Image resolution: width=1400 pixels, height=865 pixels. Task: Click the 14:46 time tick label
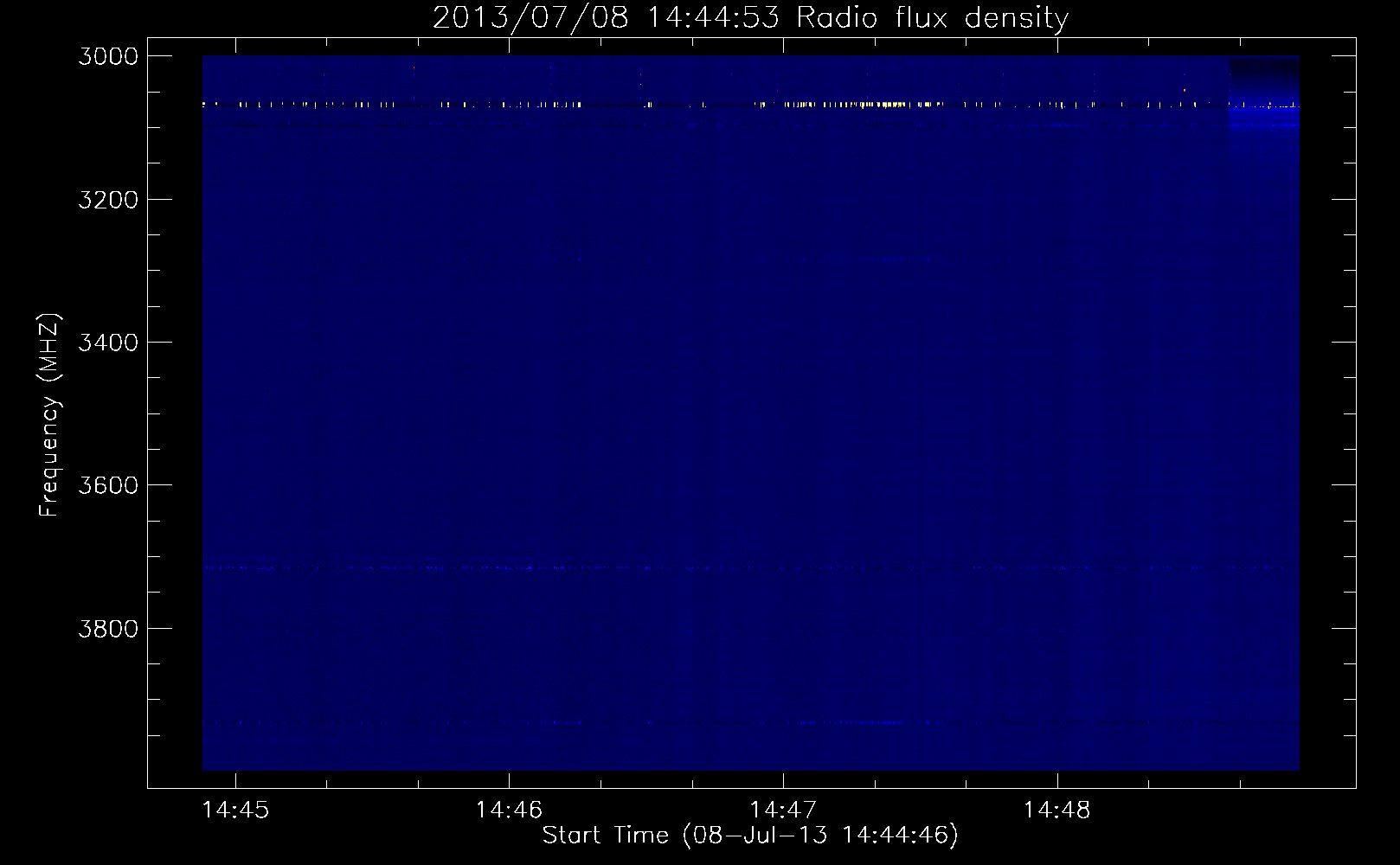(x=510, y=811)
